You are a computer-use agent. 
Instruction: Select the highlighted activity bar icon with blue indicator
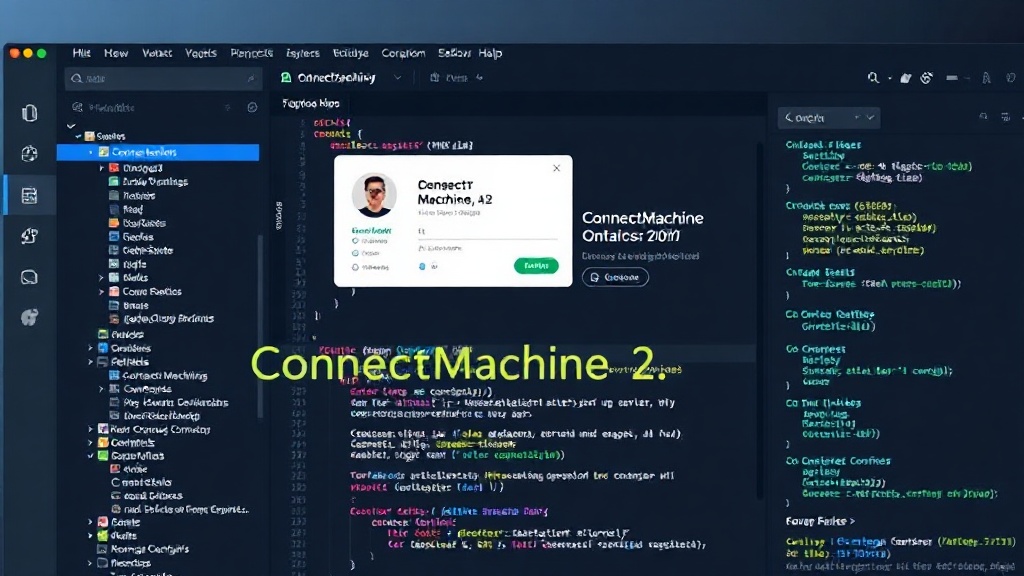(x=29, y=195)
